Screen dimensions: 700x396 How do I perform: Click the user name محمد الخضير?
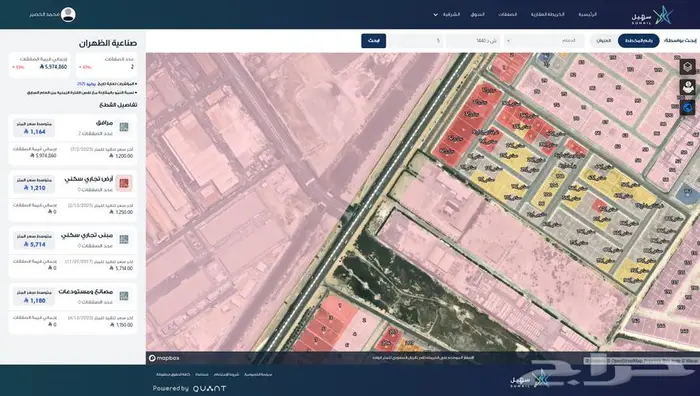44,15
